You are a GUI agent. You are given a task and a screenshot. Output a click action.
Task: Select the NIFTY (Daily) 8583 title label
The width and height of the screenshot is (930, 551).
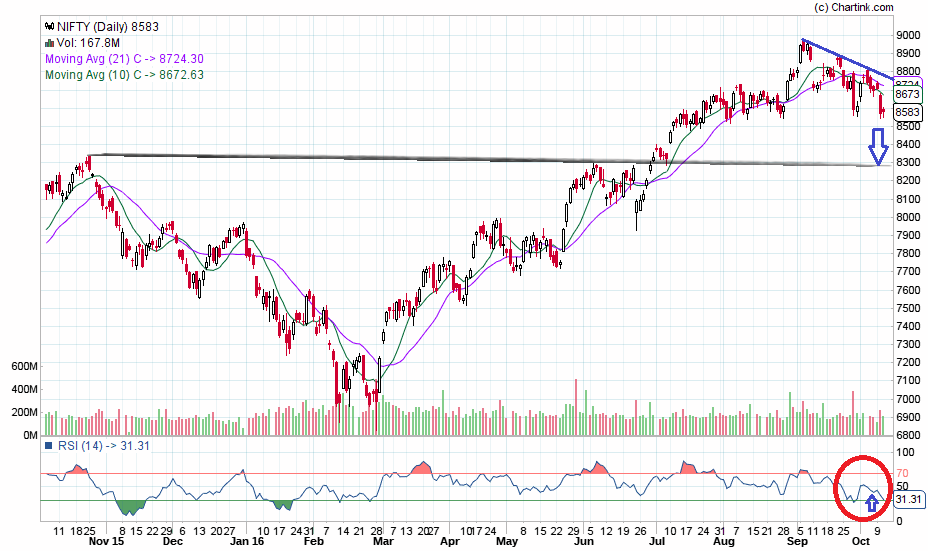click(108, 27)
